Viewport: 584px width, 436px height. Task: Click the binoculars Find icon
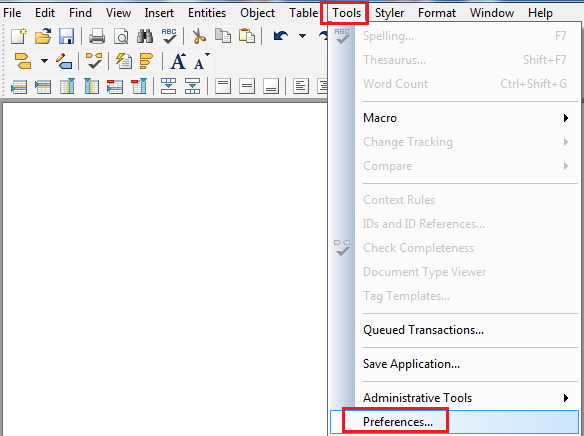tap(145, 36)
